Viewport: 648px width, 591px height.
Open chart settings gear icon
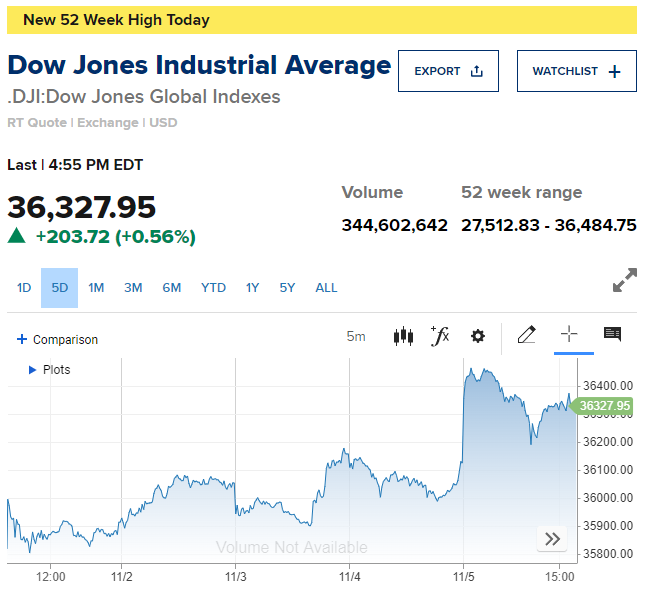pos(478,336)
